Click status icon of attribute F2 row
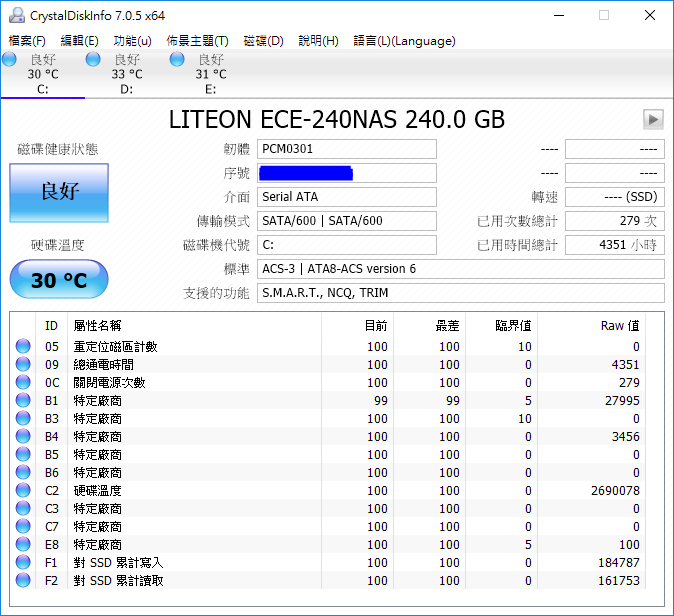This screenshot has width=674, height=616. pyautogui.click(x=23, y=580)
